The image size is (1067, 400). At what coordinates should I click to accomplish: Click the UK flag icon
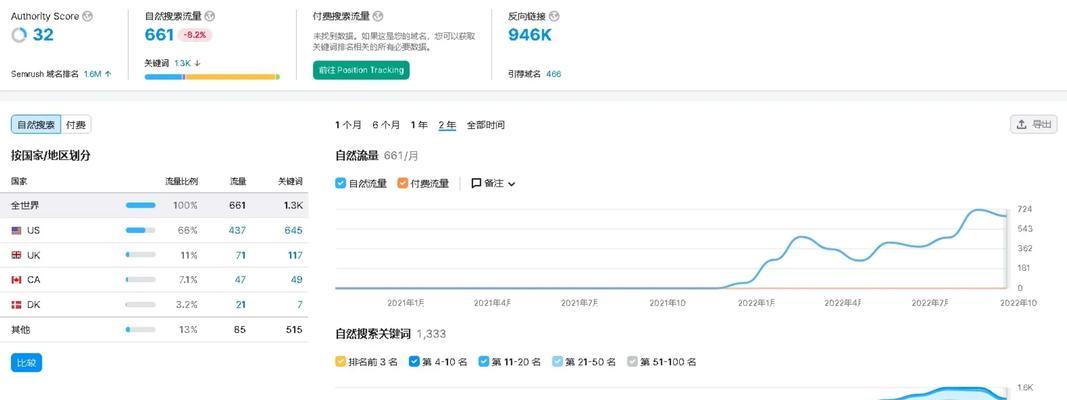[x=16, y=255]
